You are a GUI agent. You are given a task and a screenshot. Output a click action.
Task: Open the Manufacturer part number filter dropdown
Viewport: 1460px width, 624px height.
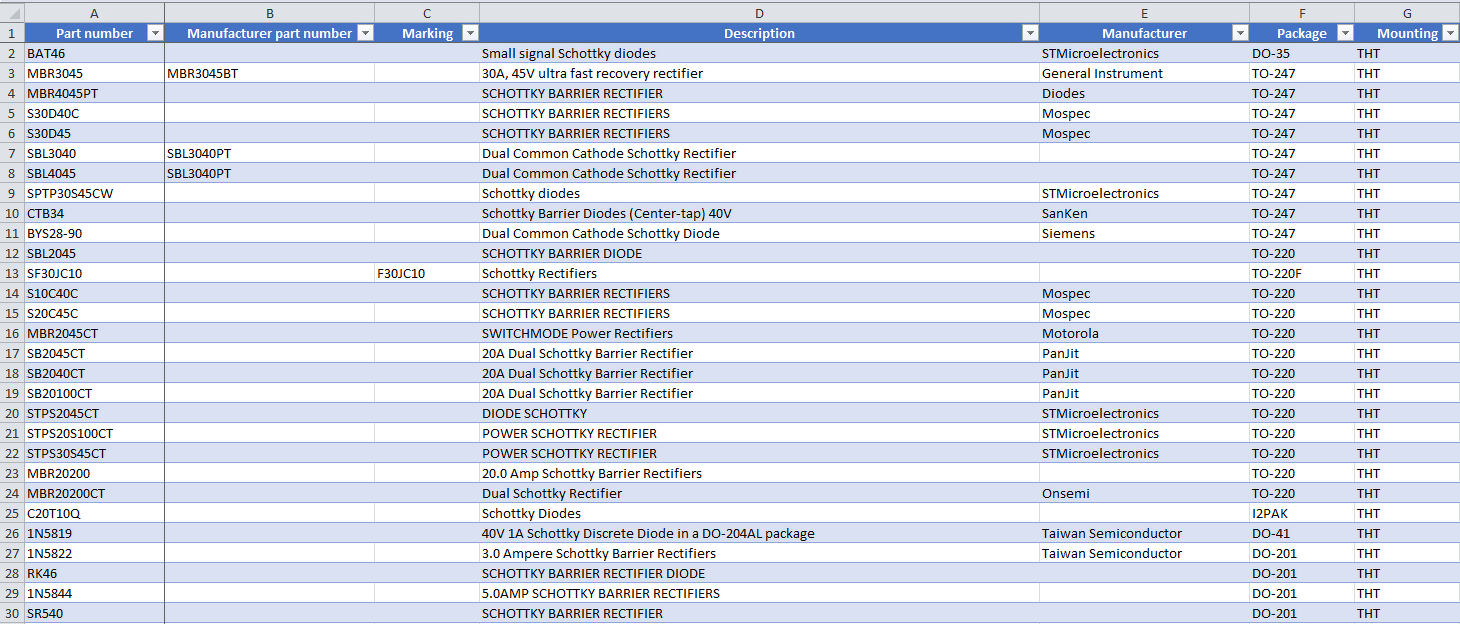coord(365,33)
